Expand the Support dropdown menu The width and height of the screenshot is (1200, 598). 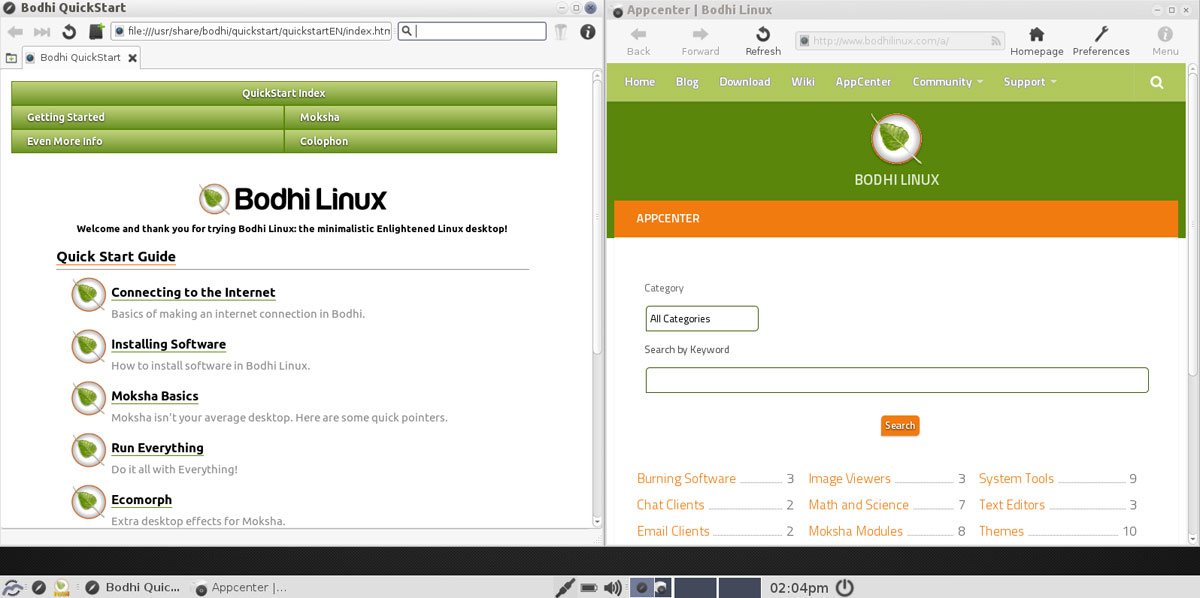[x=1030, y=82]
